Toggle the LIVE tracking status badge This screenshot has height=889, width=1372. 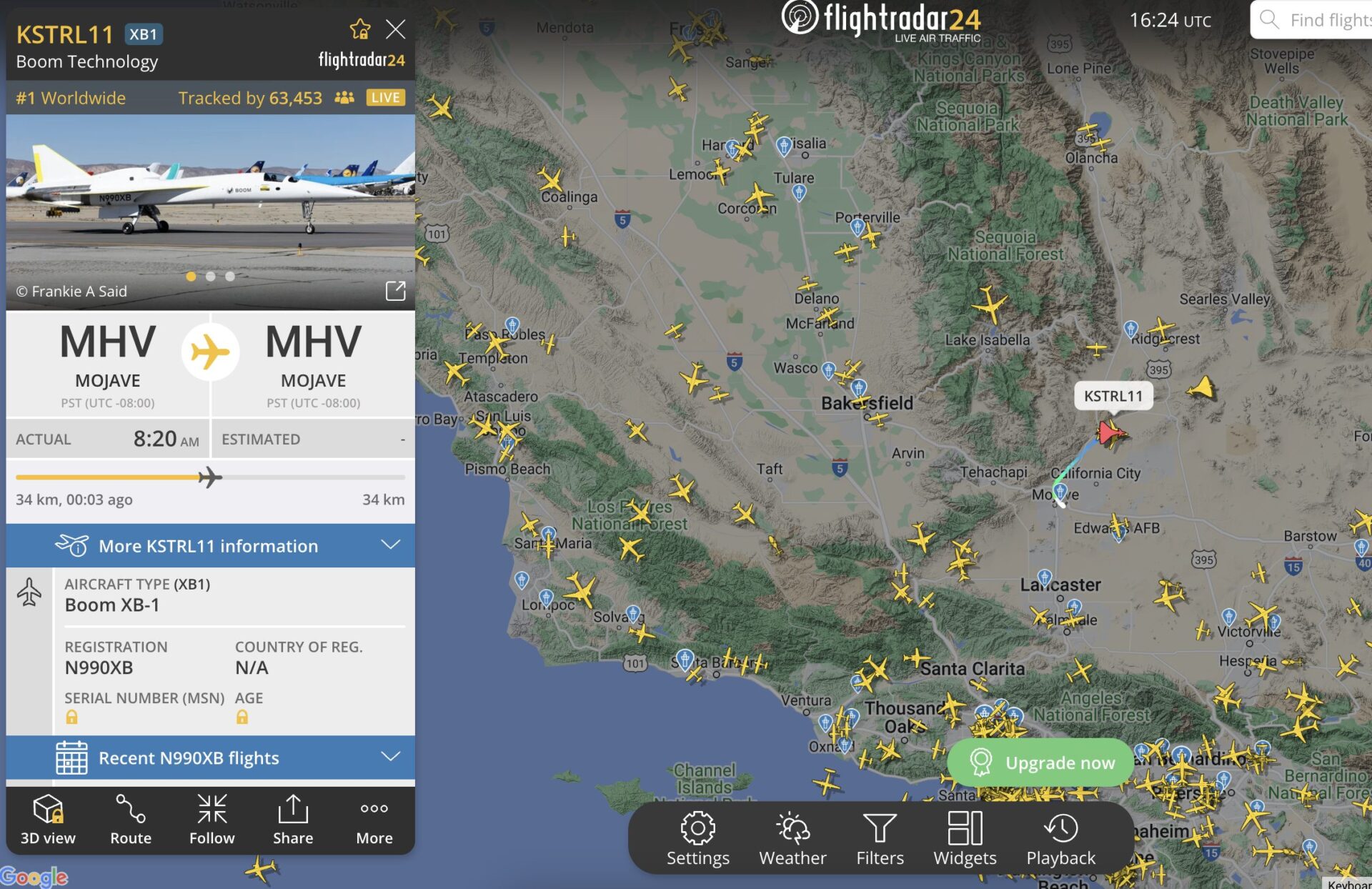384,96
